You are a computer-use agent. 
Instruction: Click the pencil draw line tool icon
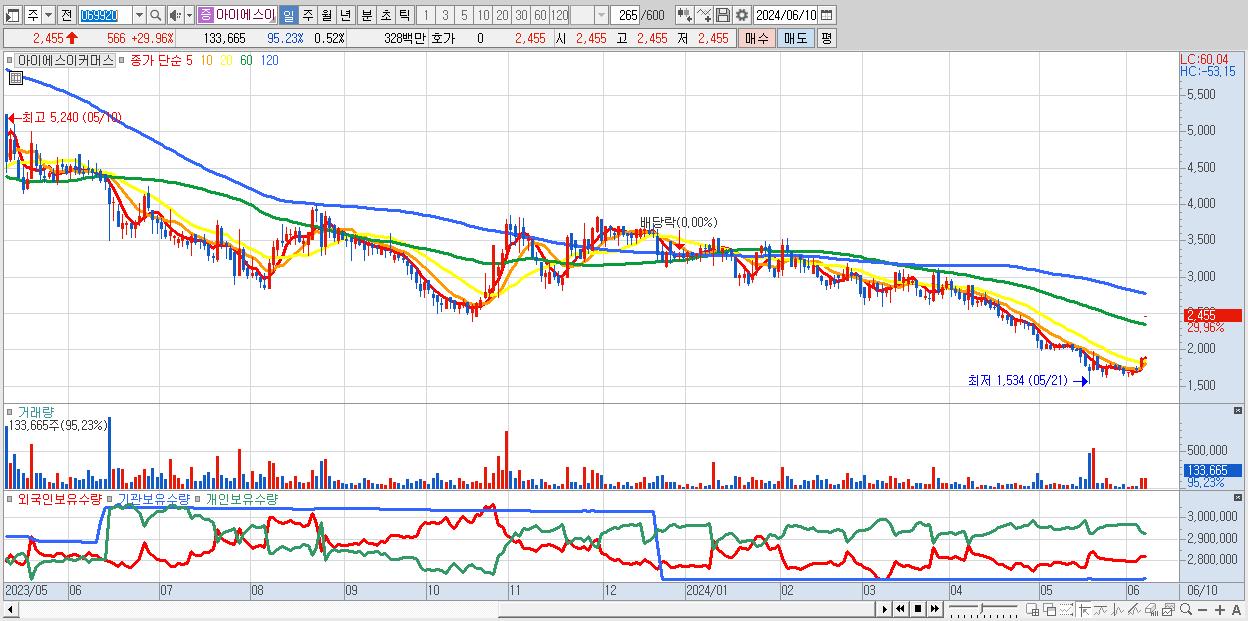(1134, 609)
